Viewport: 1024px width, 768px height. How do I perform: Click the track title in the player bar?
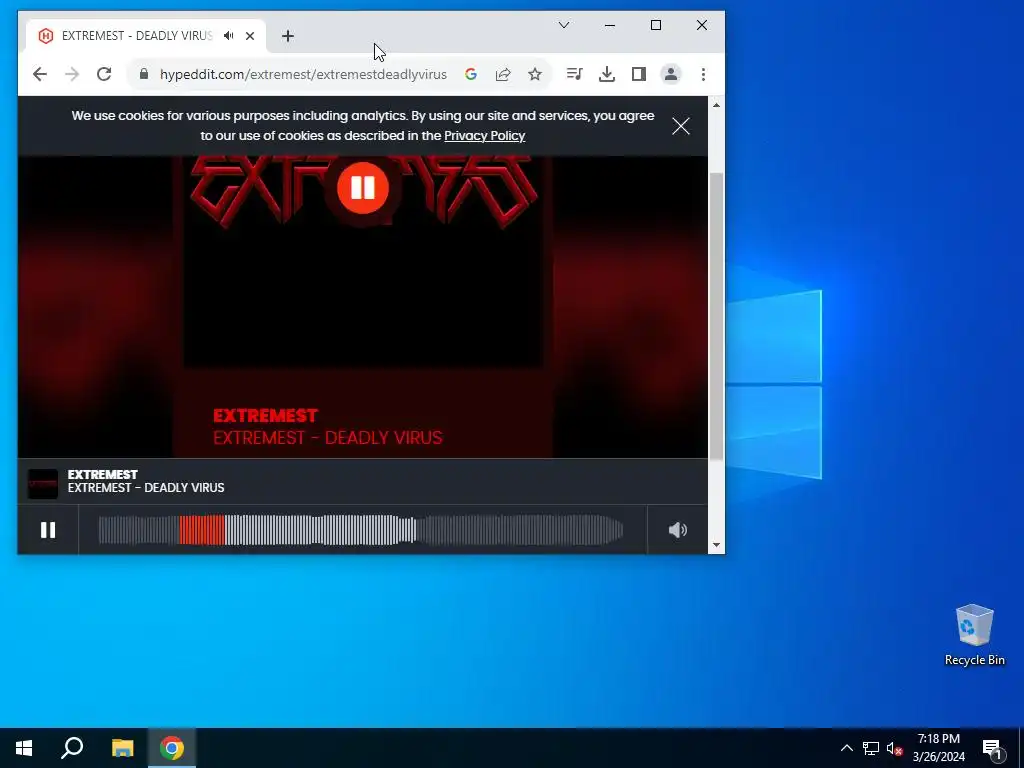pyautogui.click(x=146, y=488)
